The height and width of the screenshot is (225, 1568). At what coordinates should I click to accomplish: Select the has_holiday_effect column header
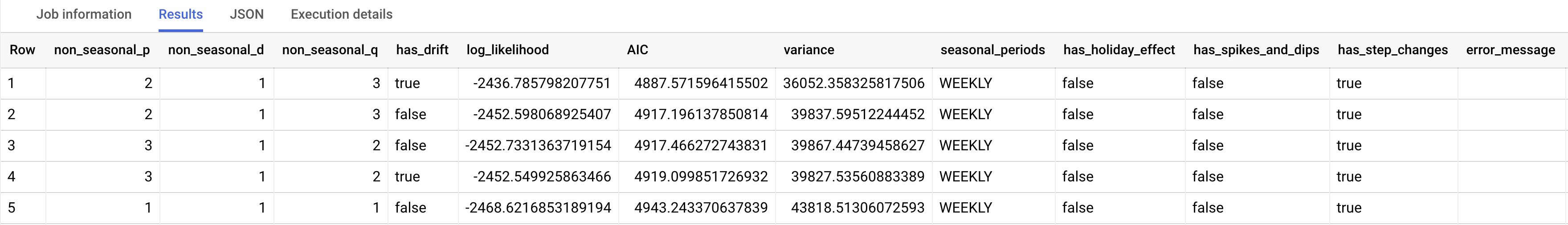[1119, 50]
